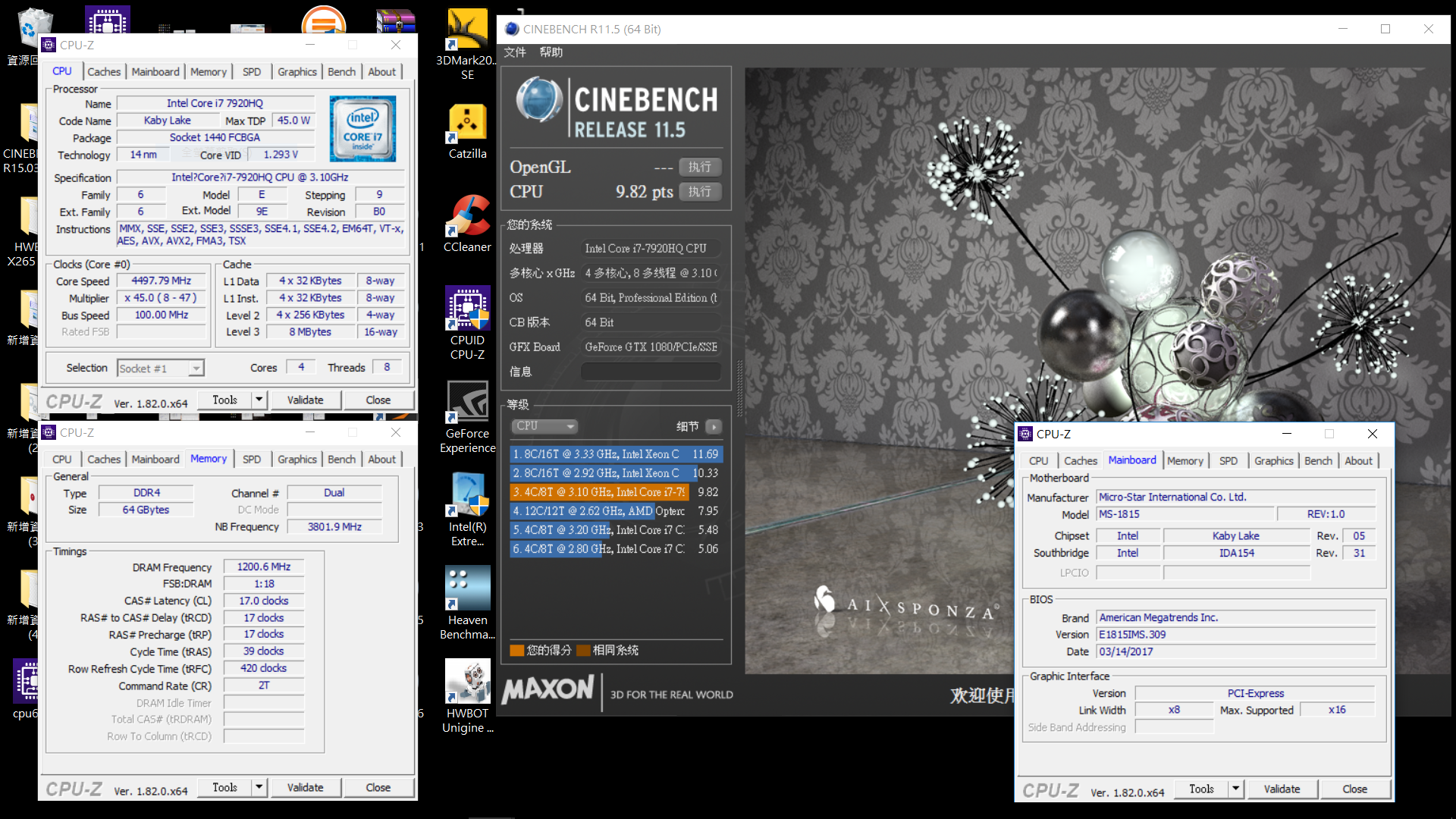Open the CPU ranking type dropdown in Cinebench
This screenshot has width=1456, height=819.
pyautogui.click(x=545, y=426)
